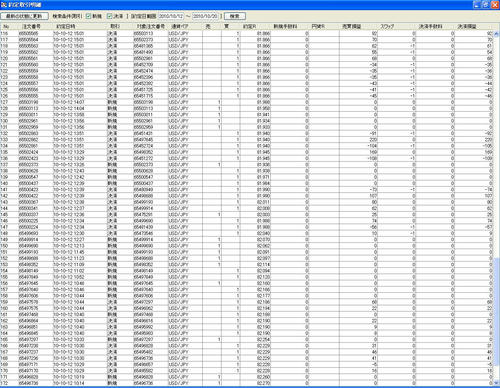Click the start date field 2010/10/12

point(171,16)
